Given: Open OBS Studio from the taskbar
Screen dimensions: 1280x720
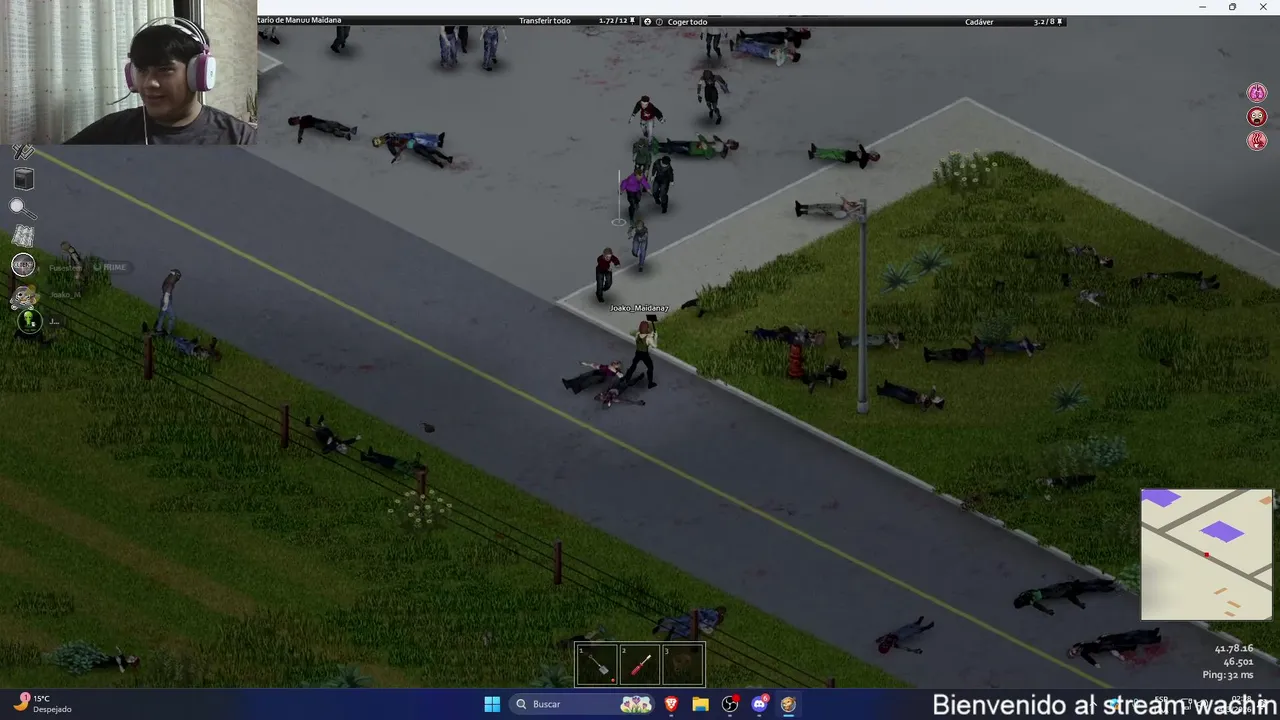Looking at the screenshot, I should coord(730,704).
